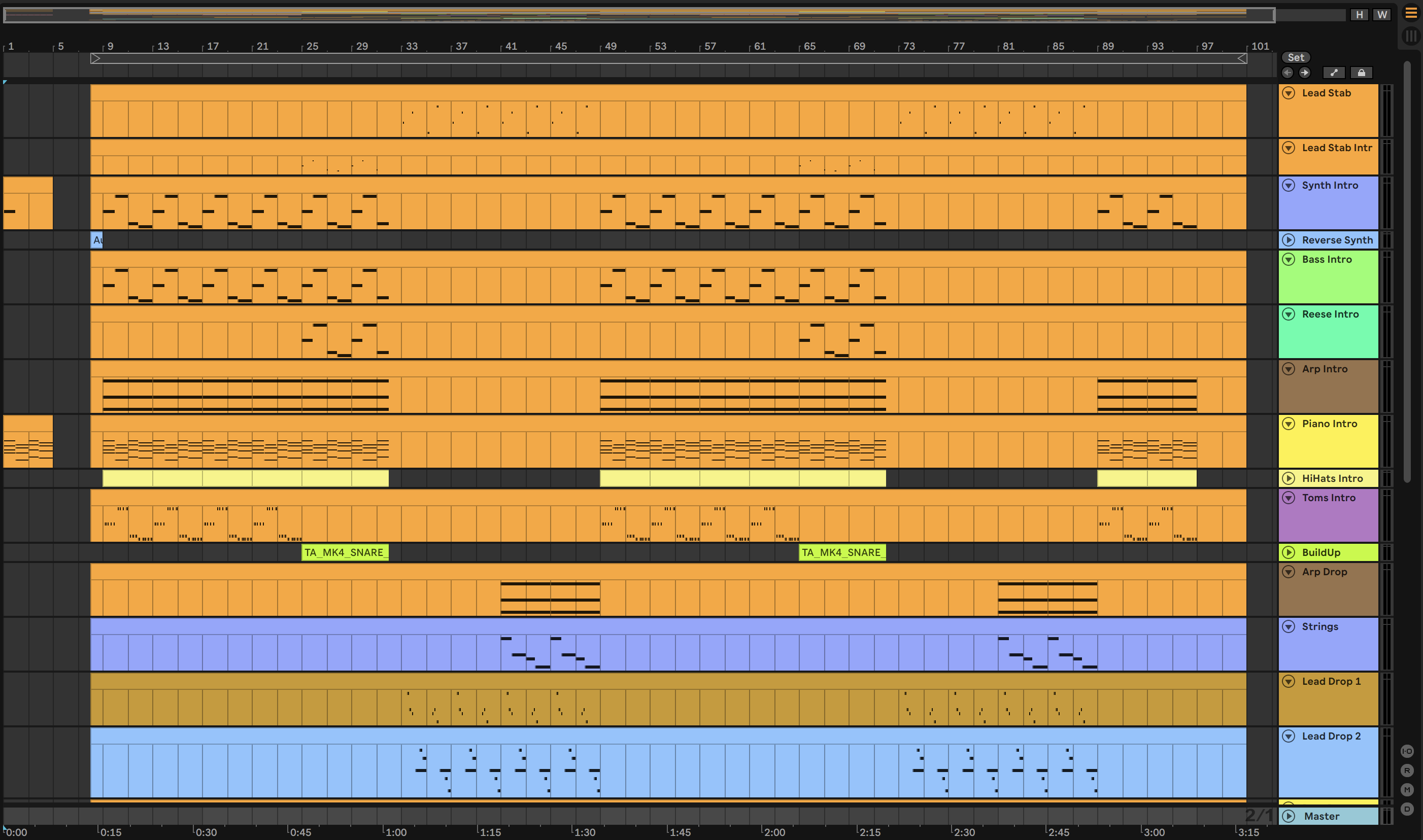Click the H optimize height button

[x=1359, y=15]
